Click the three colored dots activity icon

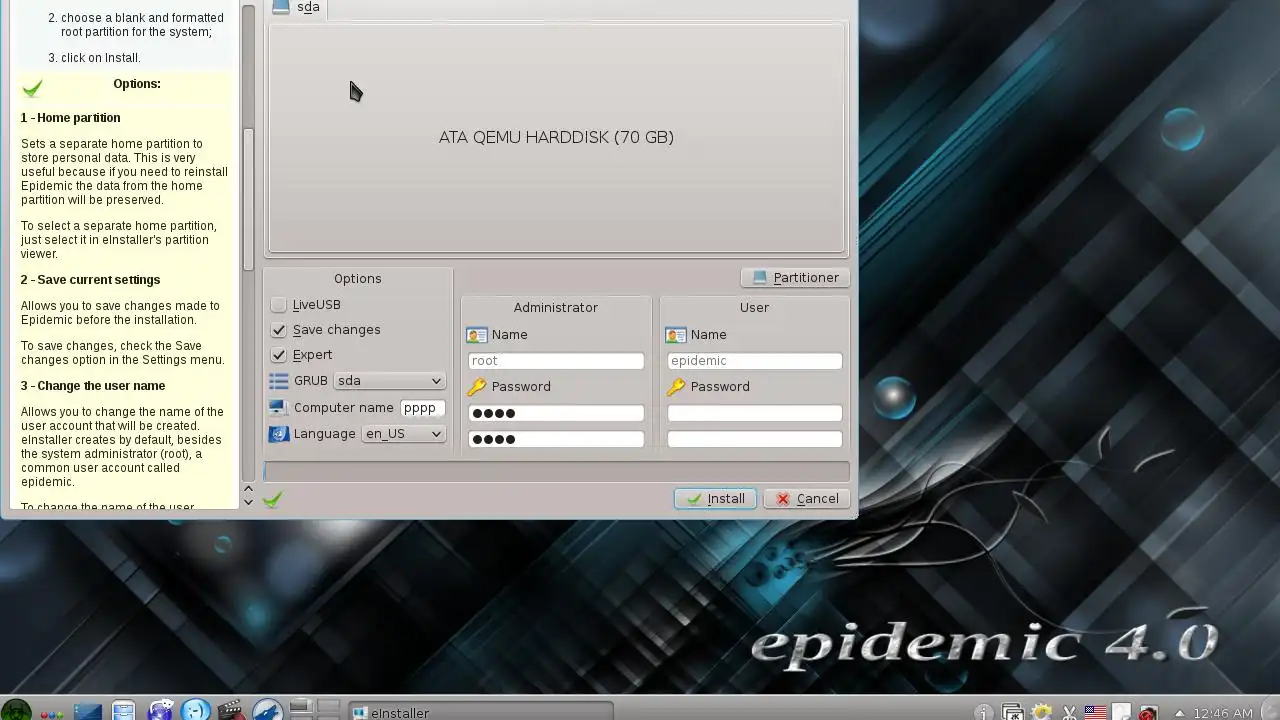coord(52,713)
